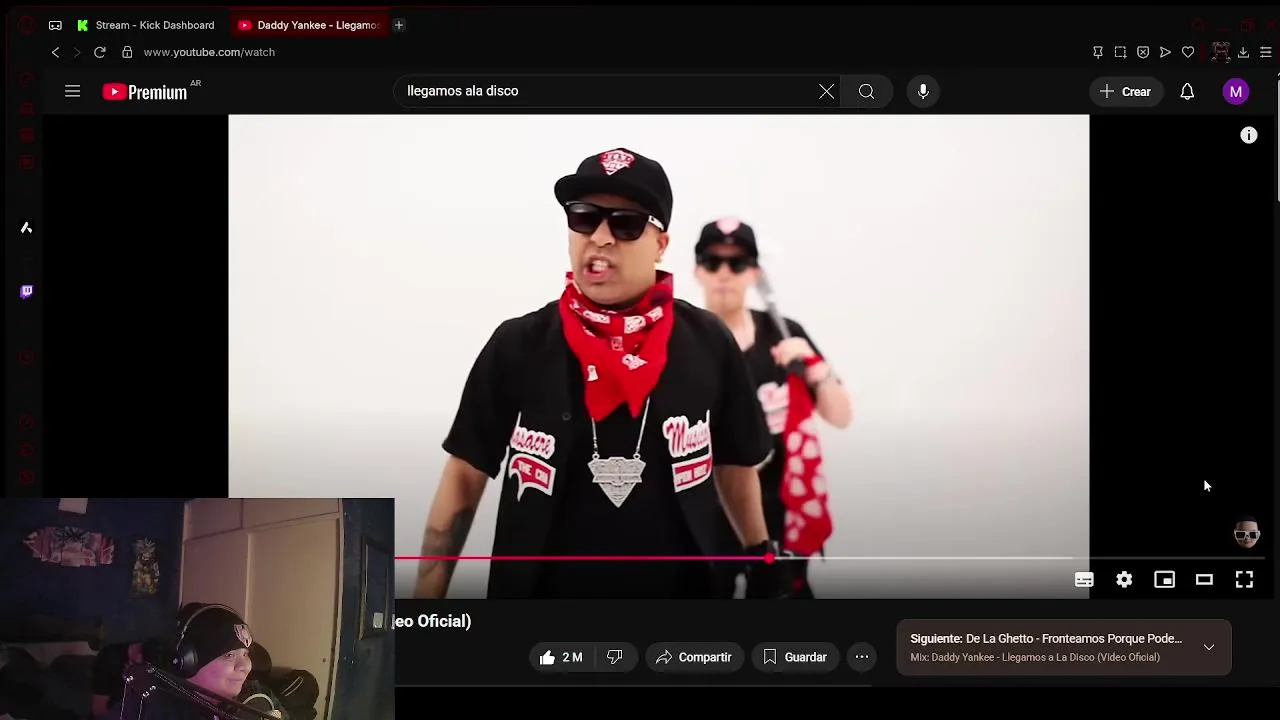Screen dimensions: 1280x720
Task: Open the Crear menu
Action: pos(1126,91)
